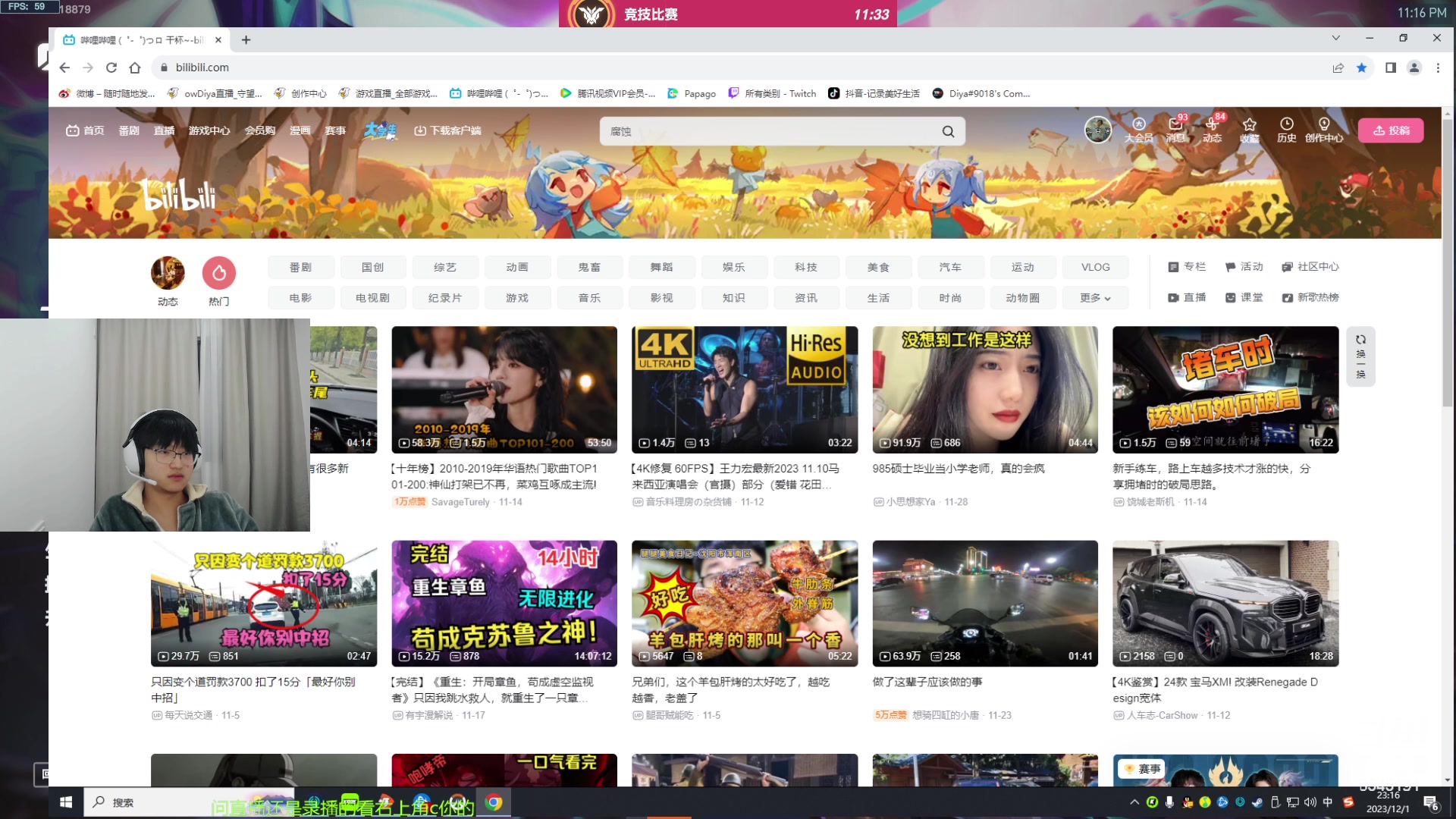This screenshot has height=819, width=1456.
Task: Open 新歌热榜 link
Action: pyautogui.click(x=1310, y=298)
